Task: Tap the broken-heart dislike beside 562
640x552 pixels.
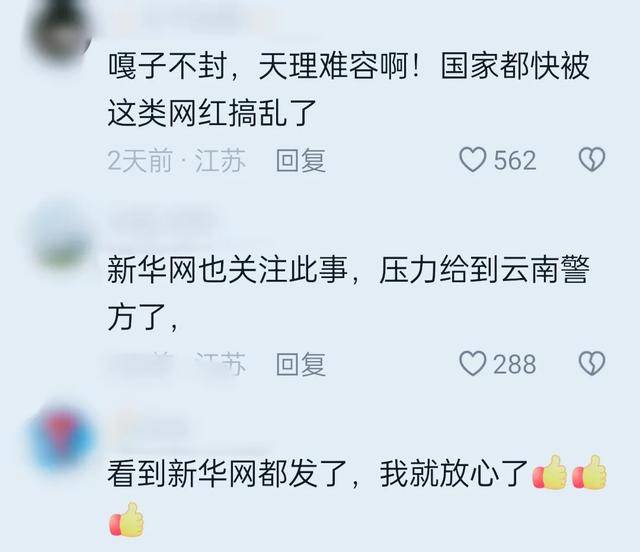Action: (592, 160)
